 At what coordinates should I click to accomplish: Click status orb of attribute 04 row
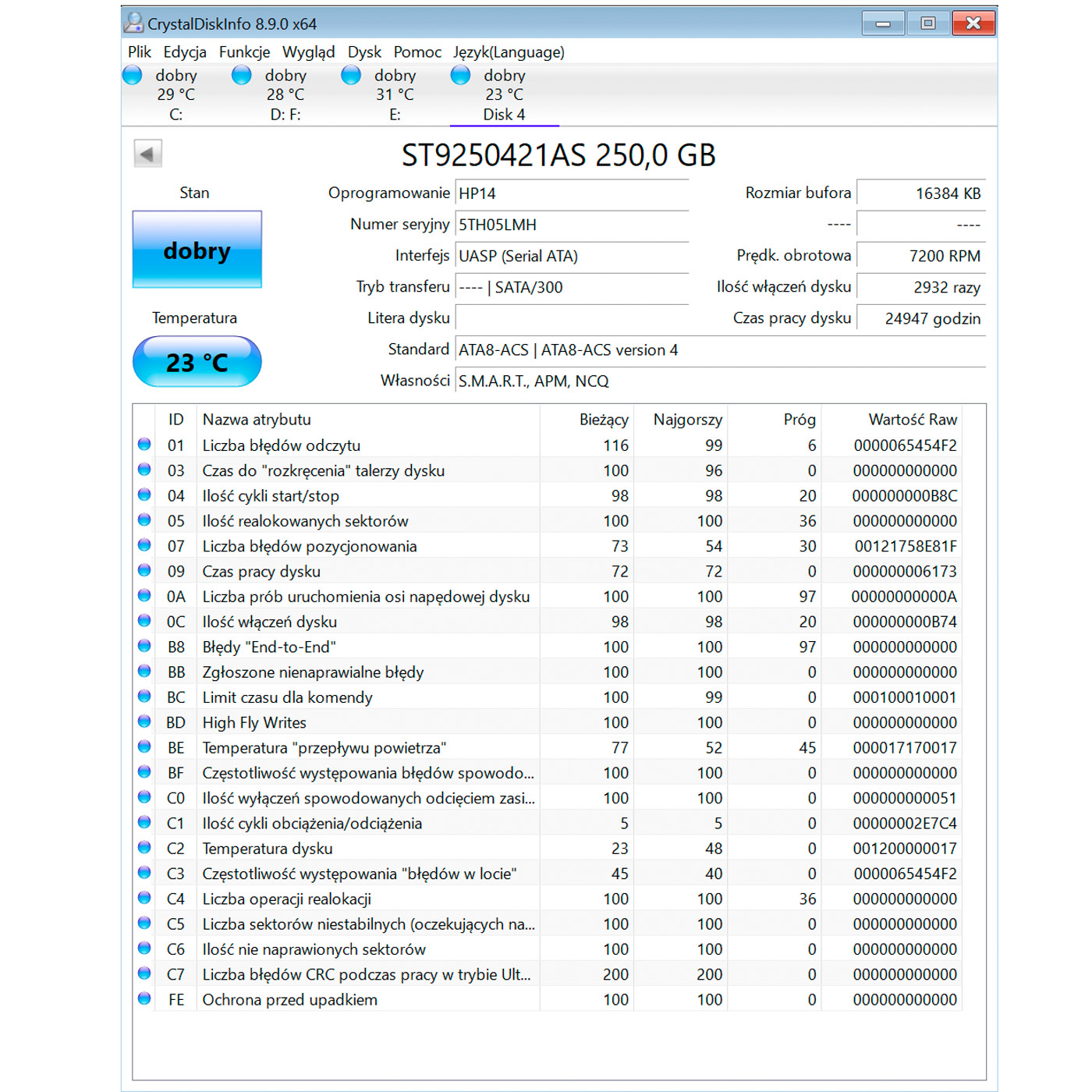coord(144,495)
